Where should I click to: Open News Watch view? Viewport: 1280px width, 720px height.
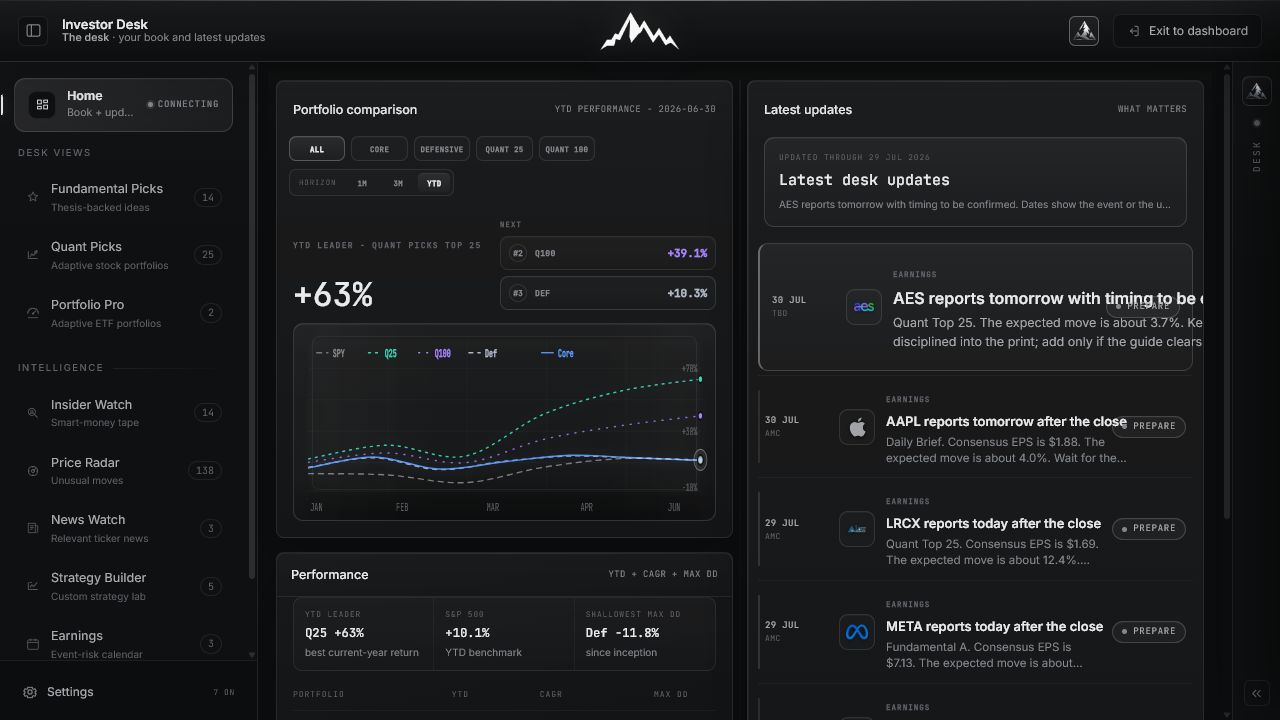point(123,528)
